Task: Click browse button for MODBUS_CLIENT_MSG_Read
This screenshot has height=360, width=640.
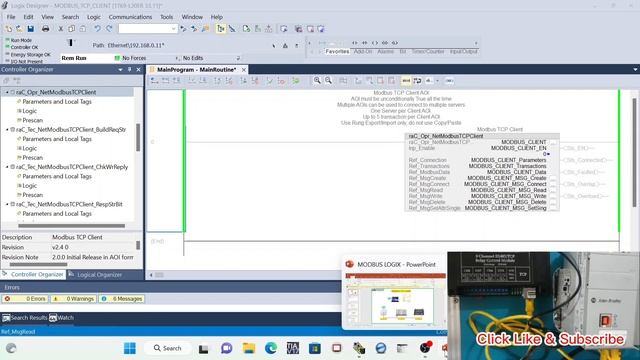Action: (553, 190)
